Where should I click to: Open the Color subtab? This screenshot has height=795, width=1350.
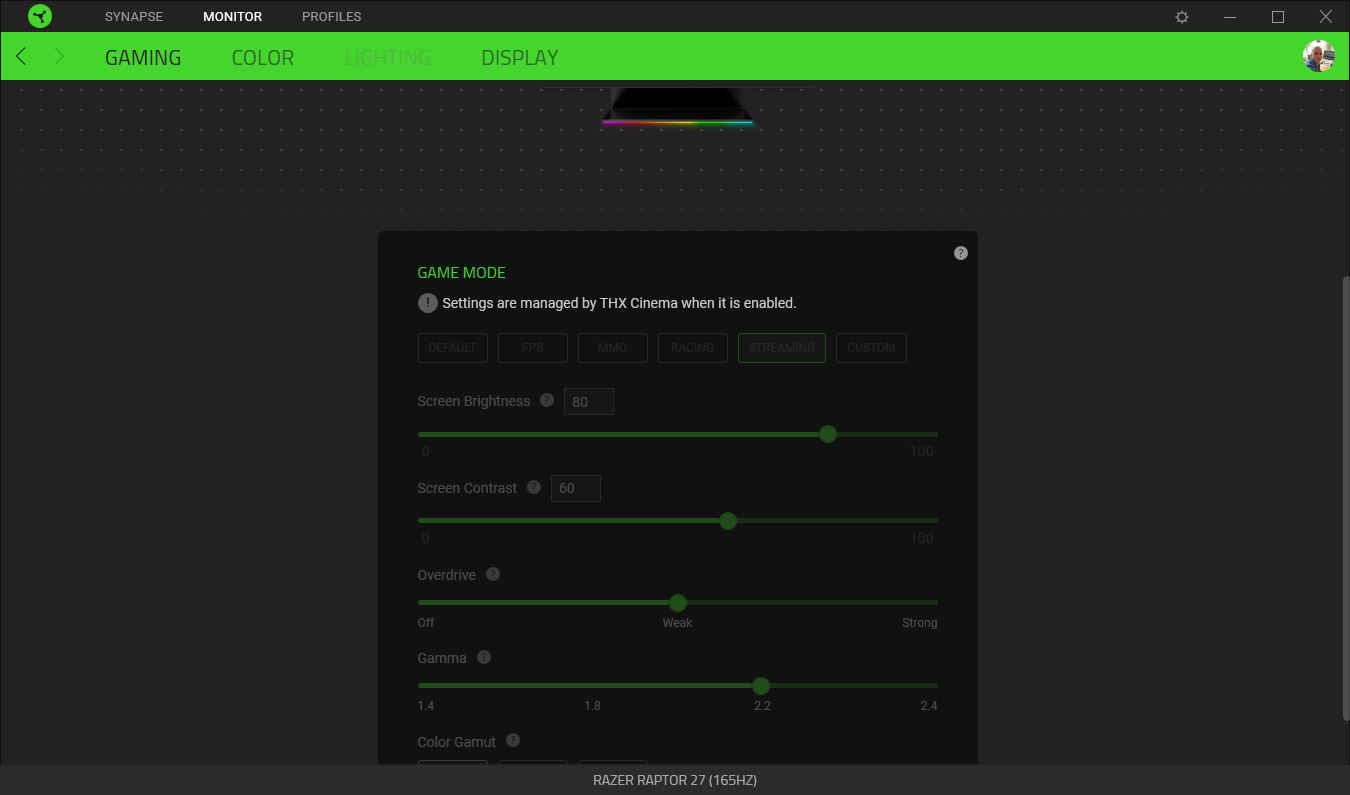(263, 57)
